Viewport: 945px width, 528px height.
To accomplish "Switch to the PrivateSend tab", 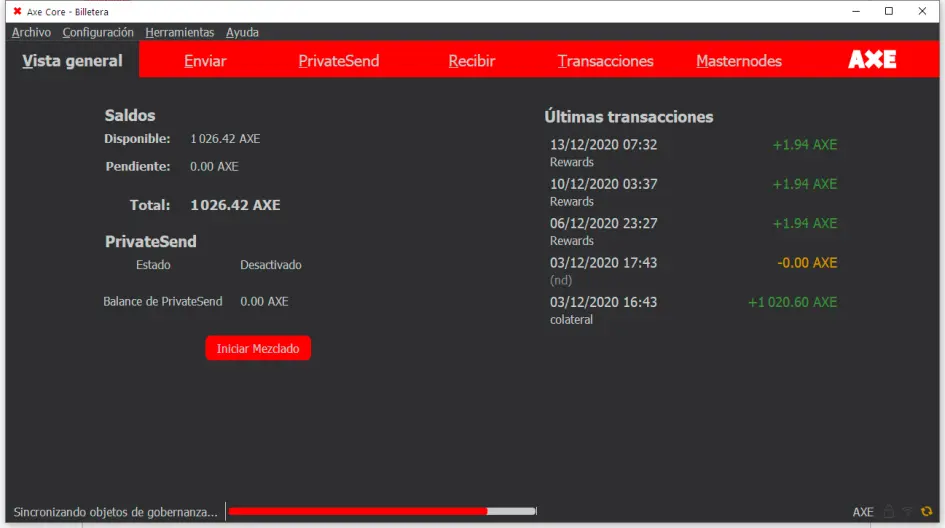I will [x=339, y=61].
